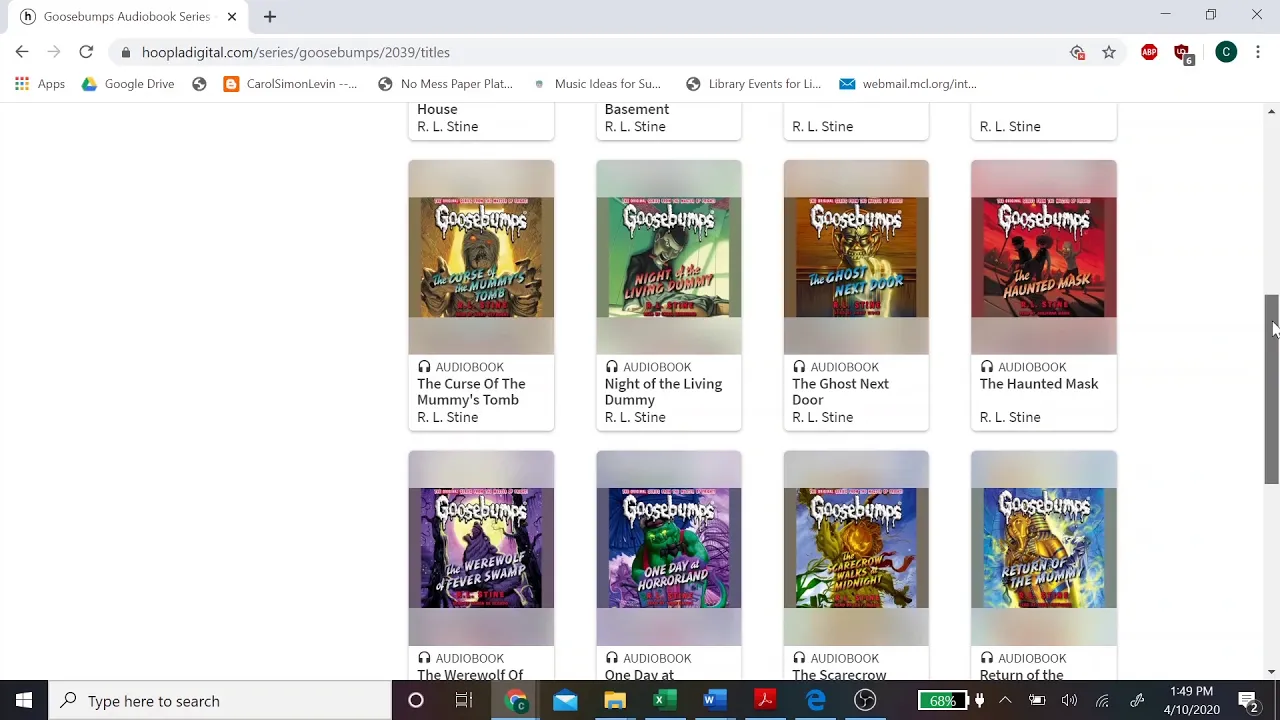The height and width of the screenshot is (720, 1280).
Task: Click the scrollbar down arrow
Action: [x=1271, y=672]
